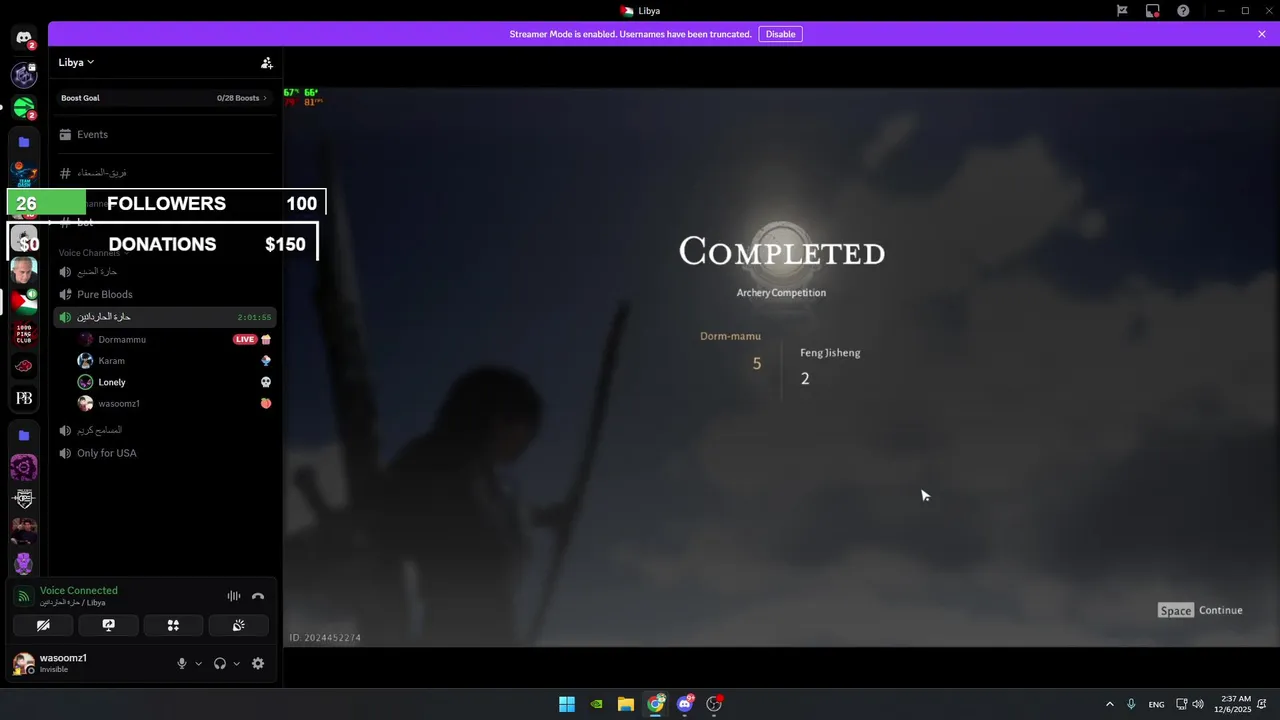
Task: Share your screen from voice panel
Action: tap(108, 625)
